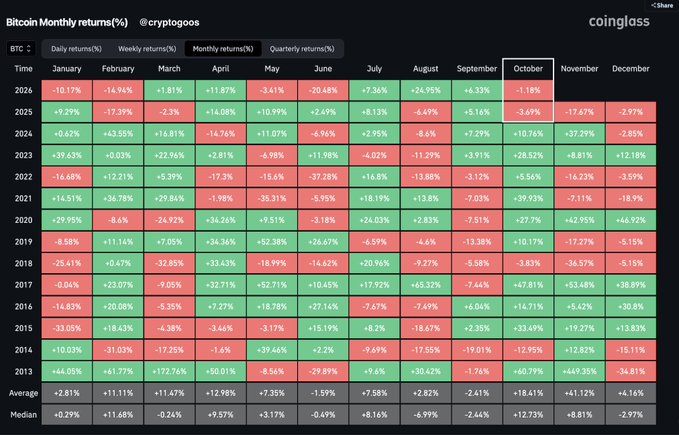Screen dimensions: 679x435
Task: Click the @cryptogoos handle text
Action: click(169, 23)
